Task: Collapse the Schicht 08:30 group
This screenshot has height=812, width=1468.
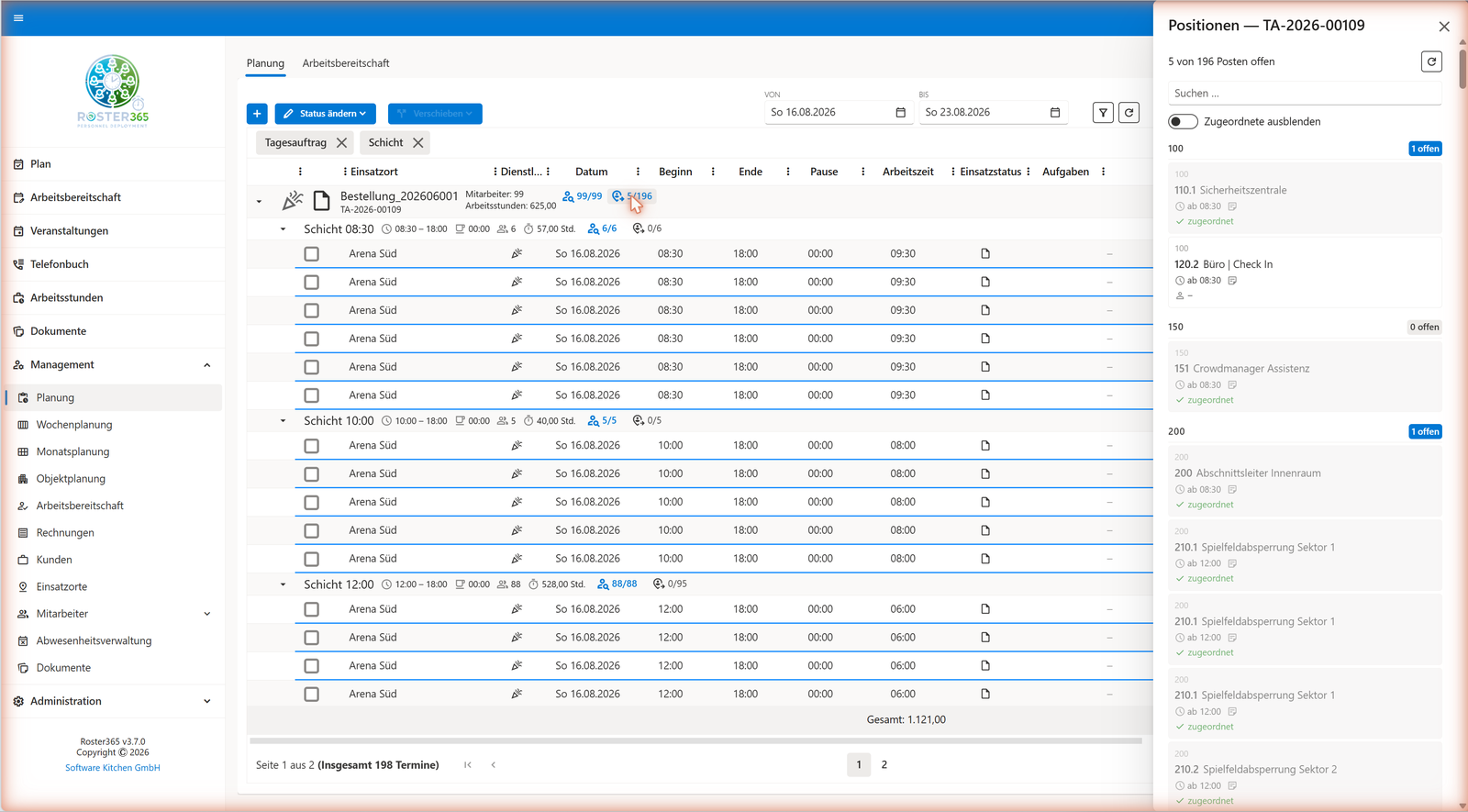Action: 283,229
